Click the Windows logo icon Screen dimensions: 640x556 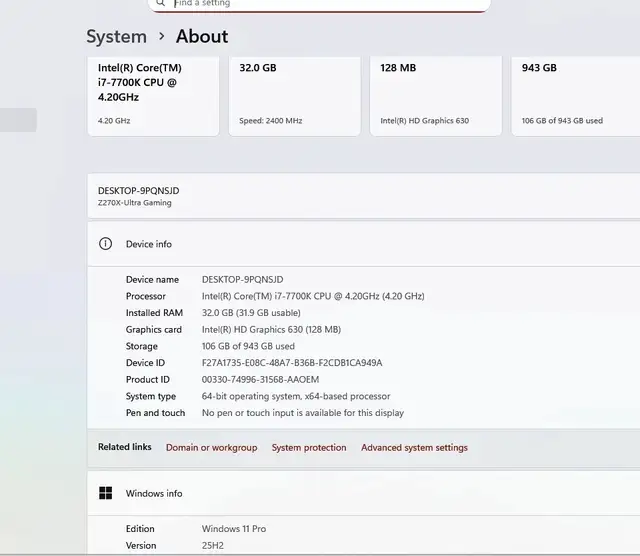[106, 493]
